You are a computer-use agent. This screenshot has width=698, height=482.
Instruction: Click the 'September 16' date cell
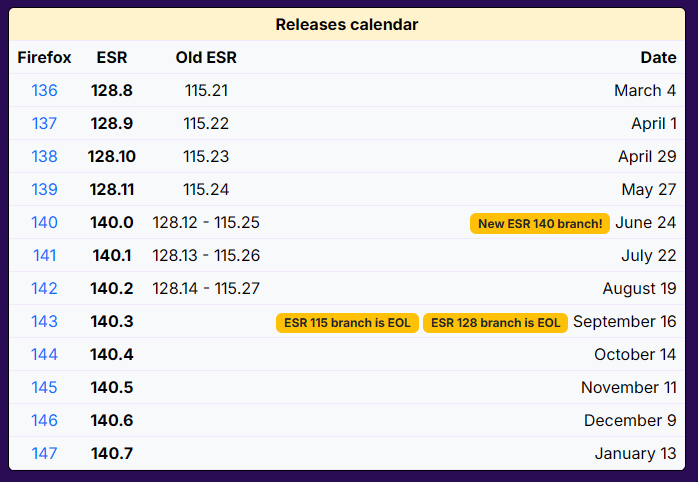(x=624, y=322)
